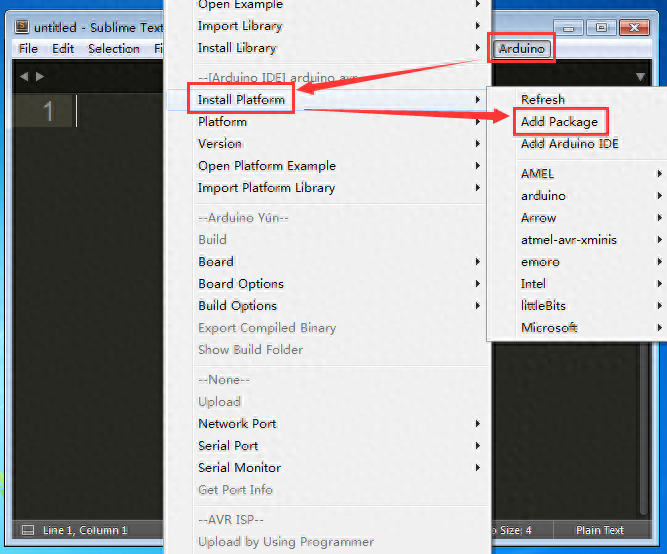
Task: Open the File menu
Action: [x=28, y=49]
